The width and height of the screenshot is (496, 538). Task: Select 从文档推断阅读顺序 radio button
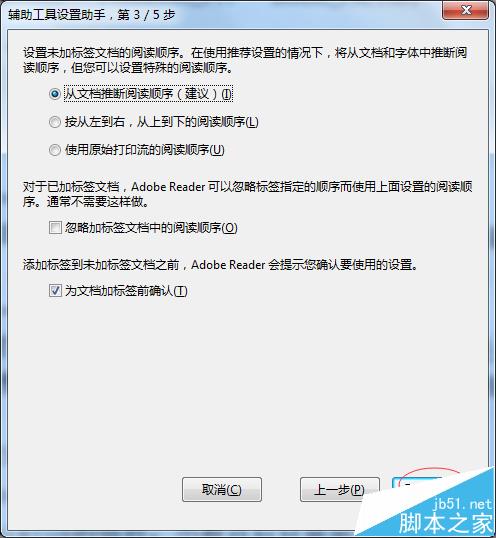[x=55, y=94]
